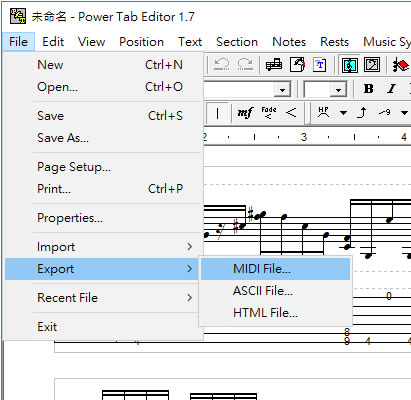Open the Rests menu
Image resolution: width=411 pixels, height=400 pixels.
click(334, 42)
